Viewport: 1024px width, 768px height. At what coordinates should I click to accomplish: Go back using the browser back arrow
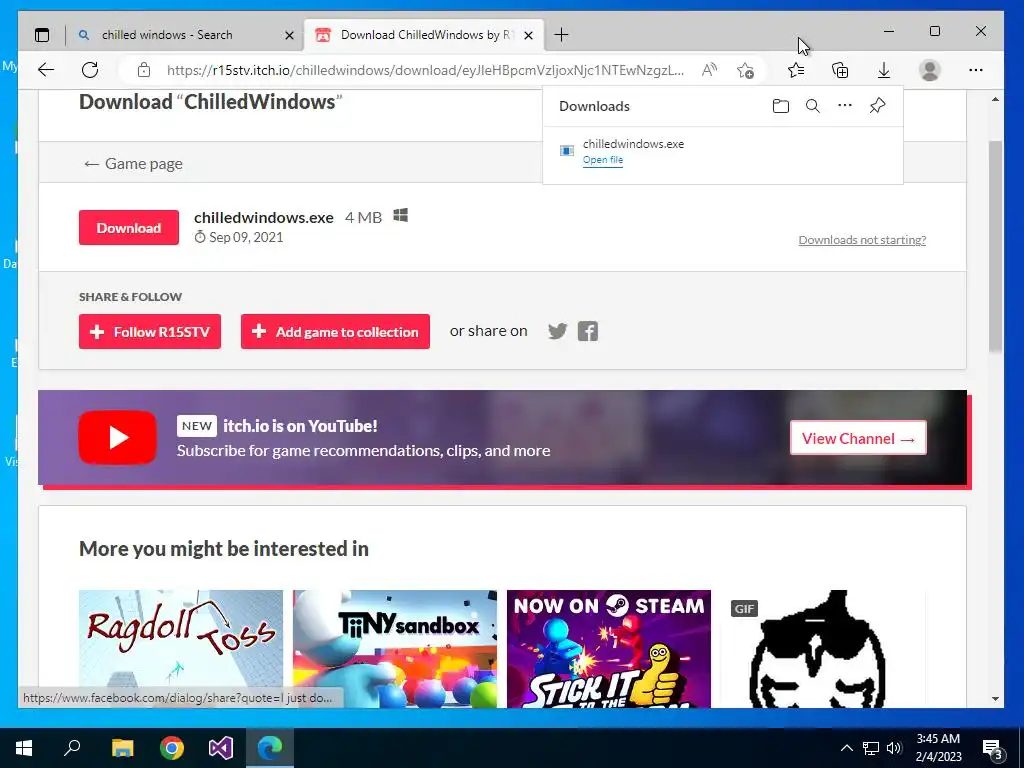coord(46,70)
